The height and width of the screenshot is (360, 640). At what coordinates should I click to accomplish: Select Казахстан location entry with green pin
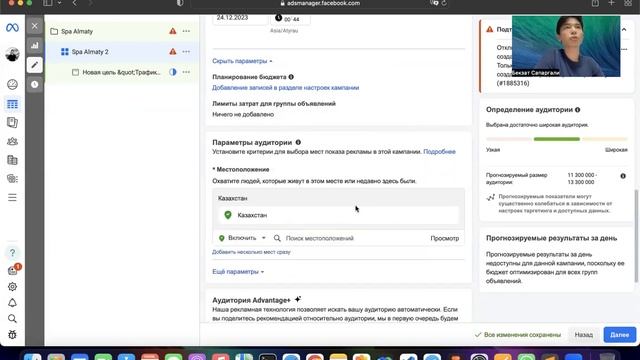(338, 215)
